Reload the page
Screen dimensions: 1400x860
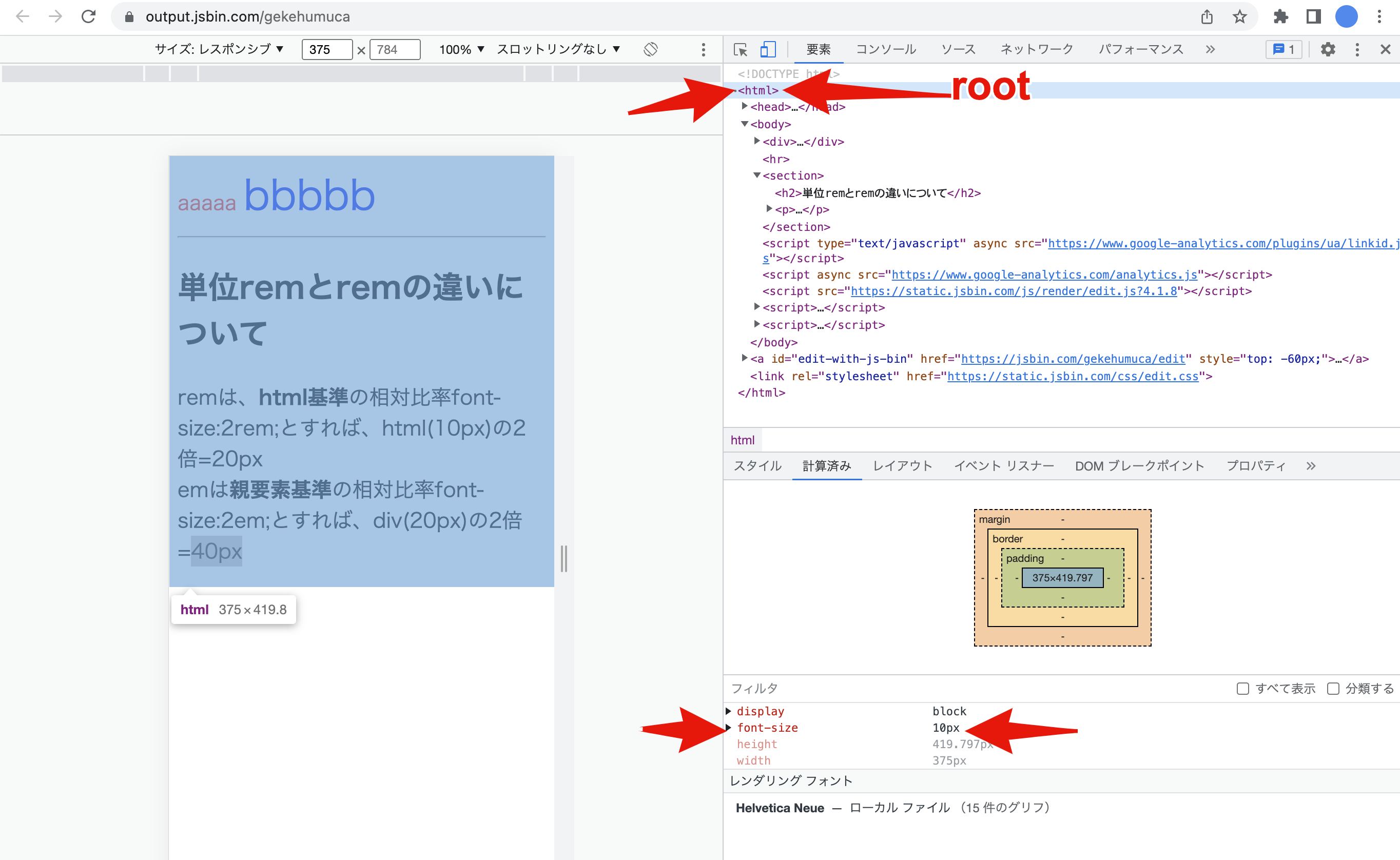(x=88, y=16)
